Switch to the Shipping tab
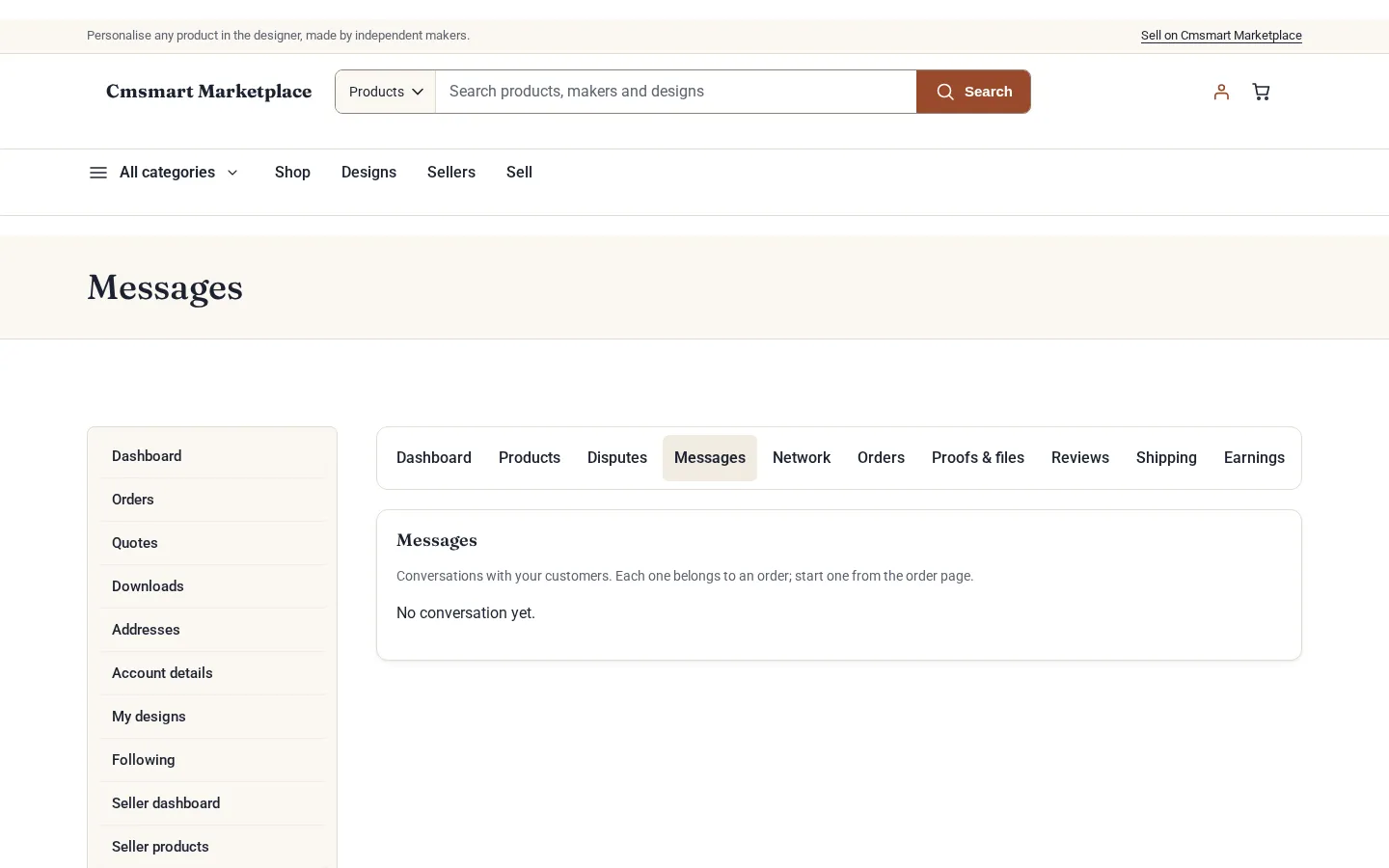The width and height of the screenshot is (1389, 868). (1166, 458)
